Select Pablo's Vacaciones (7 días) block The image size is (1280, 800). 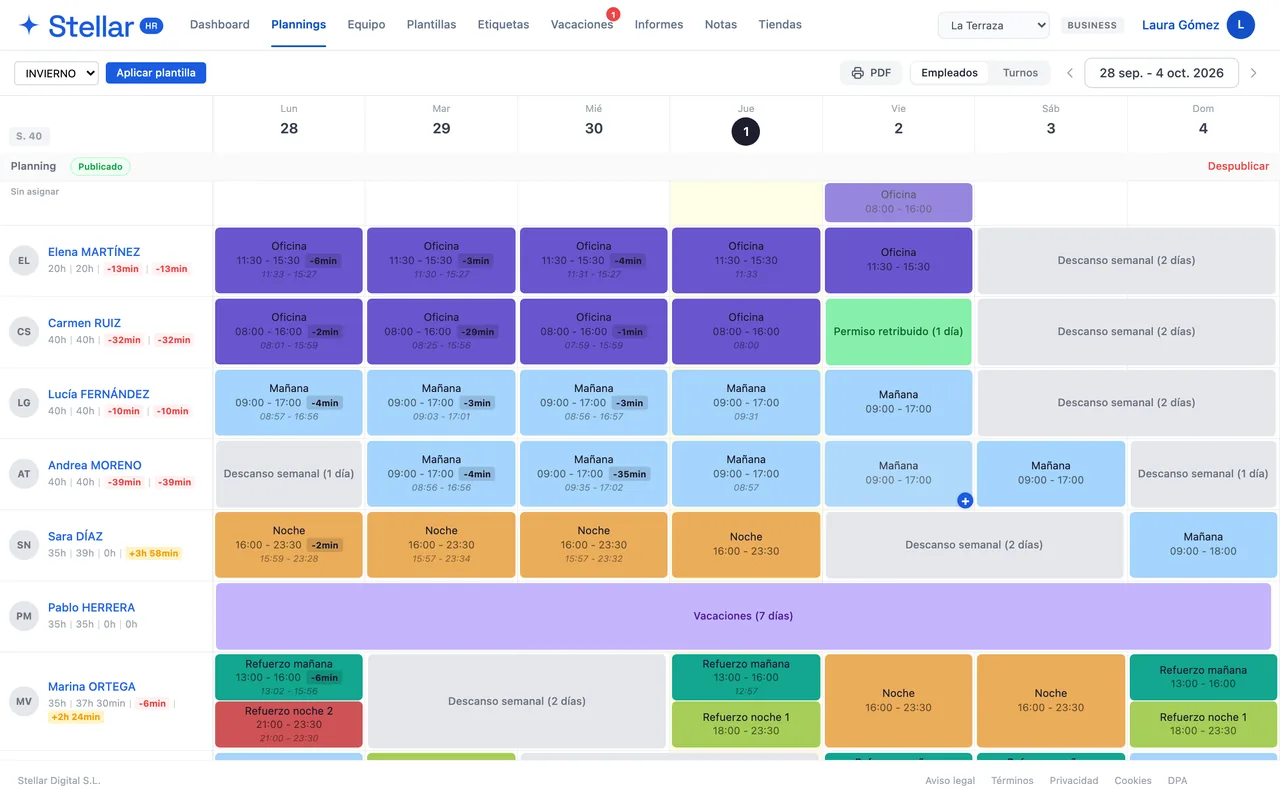[745, 616]
